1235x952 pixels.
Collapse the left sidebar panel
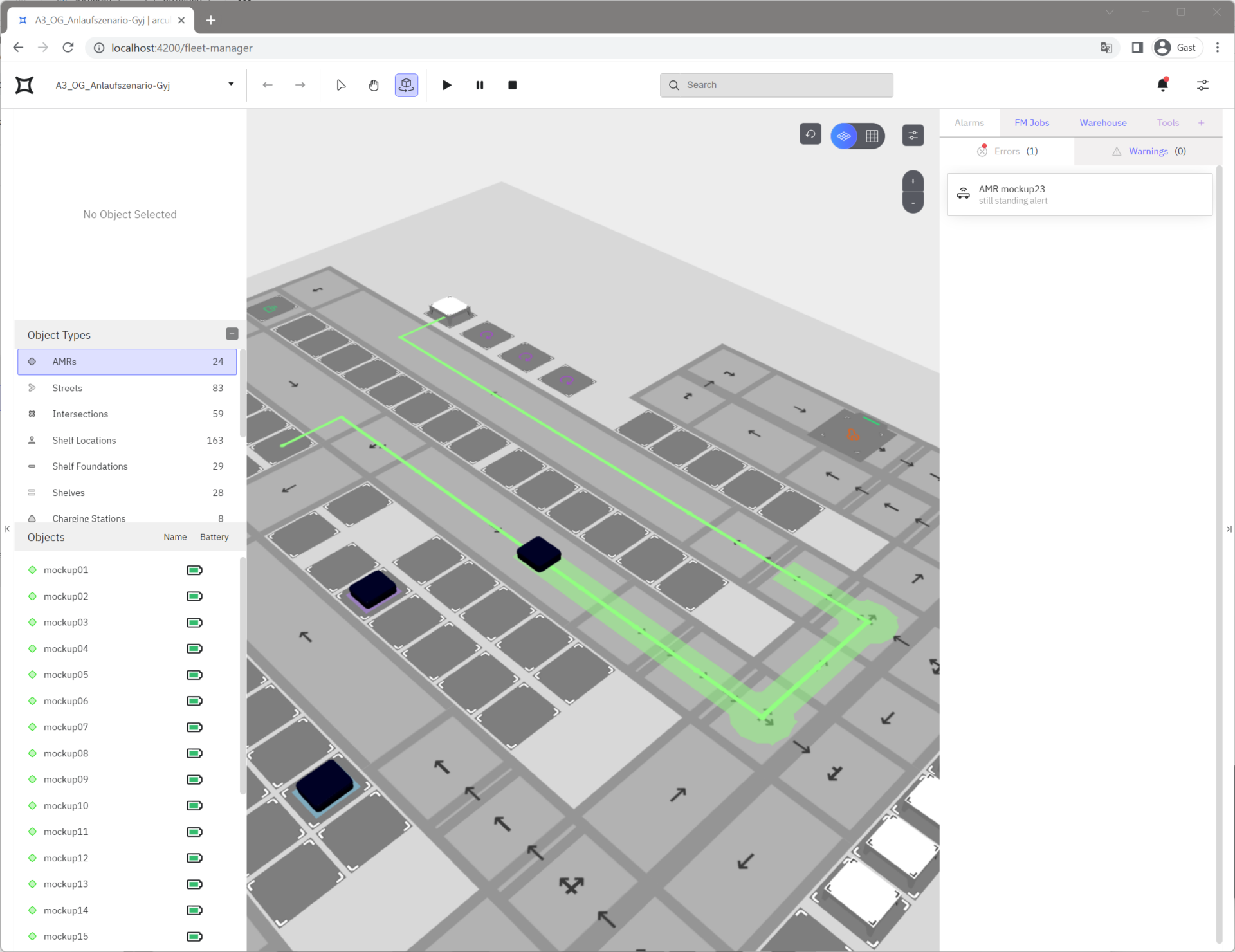coord(7,529)
